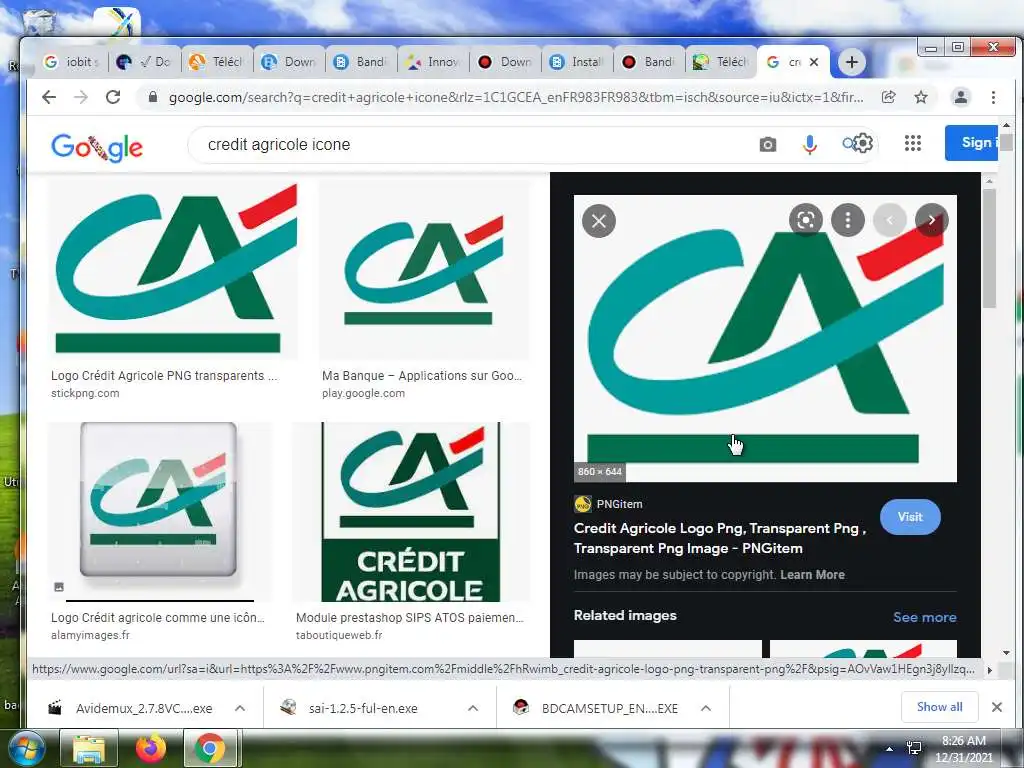Viewport: 1024px width, 768px height.
Task: Open the Credit Agricole Logo Png title link
Action: [720, 538]
